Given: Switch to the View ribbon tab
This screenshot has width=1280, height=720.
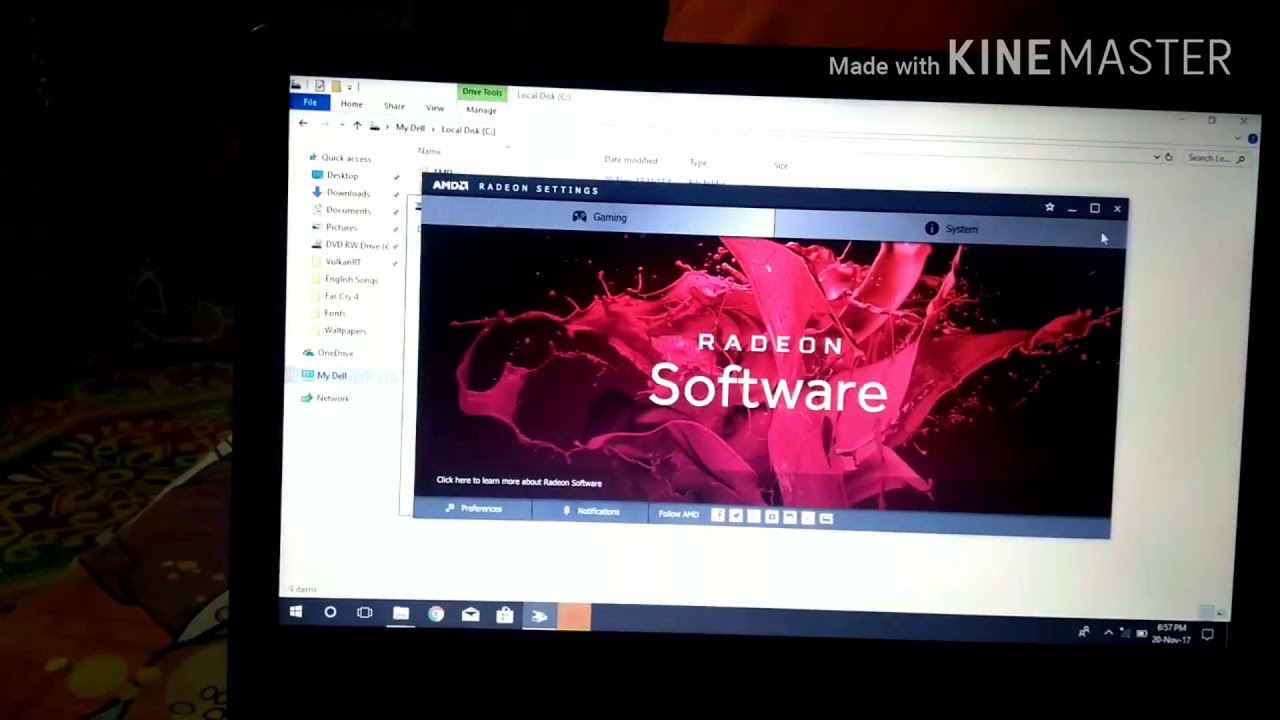Looking at the screenshot, I should (x=435, y=108).
